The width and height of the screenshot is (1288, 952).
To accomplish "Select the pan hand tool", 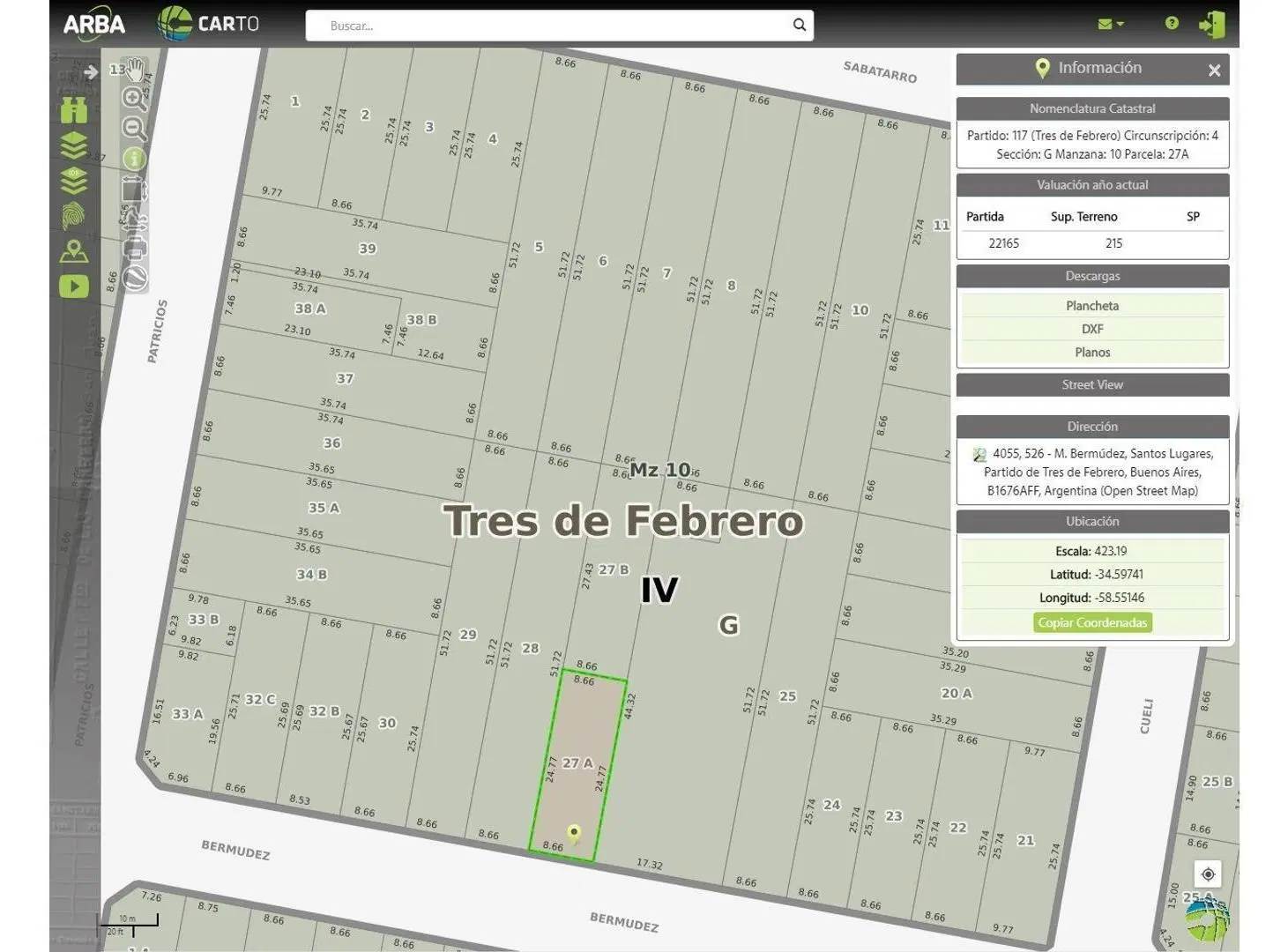I will pyautogui.click(x=134, y=69).
